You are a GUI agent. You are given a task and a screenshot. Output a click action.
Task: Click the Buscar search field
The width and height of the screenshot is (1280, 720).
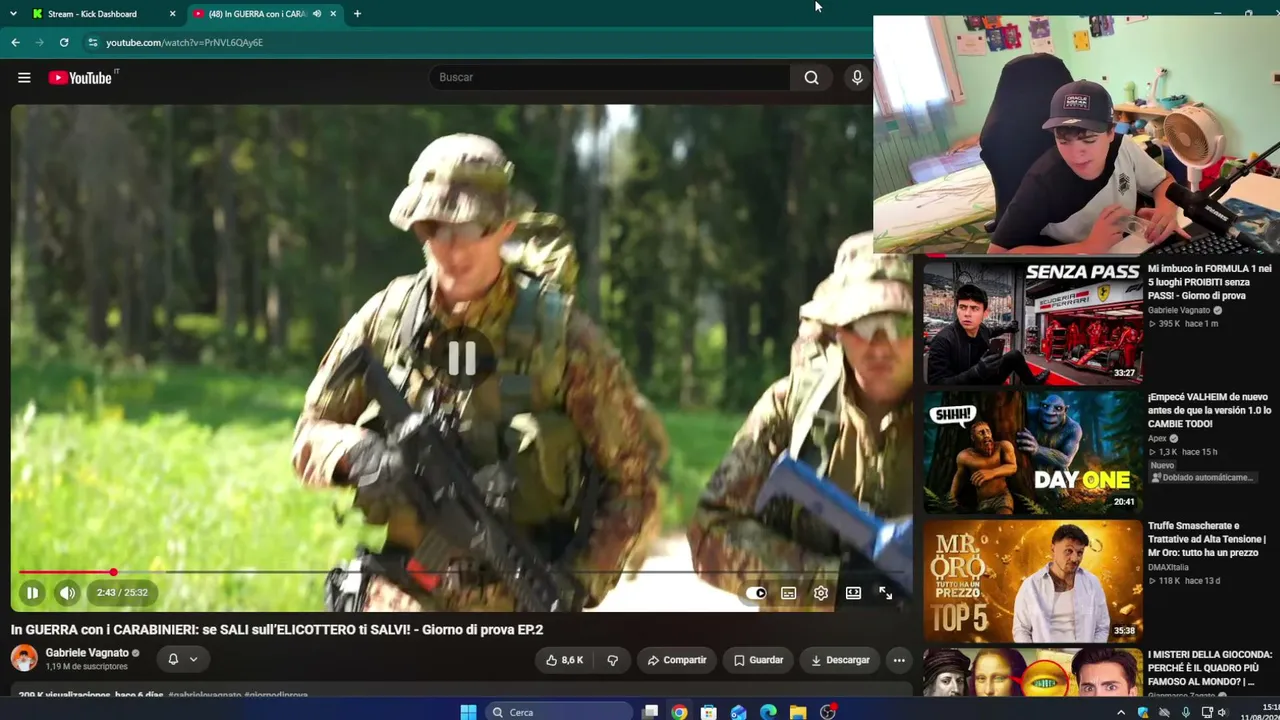point(610,77)
